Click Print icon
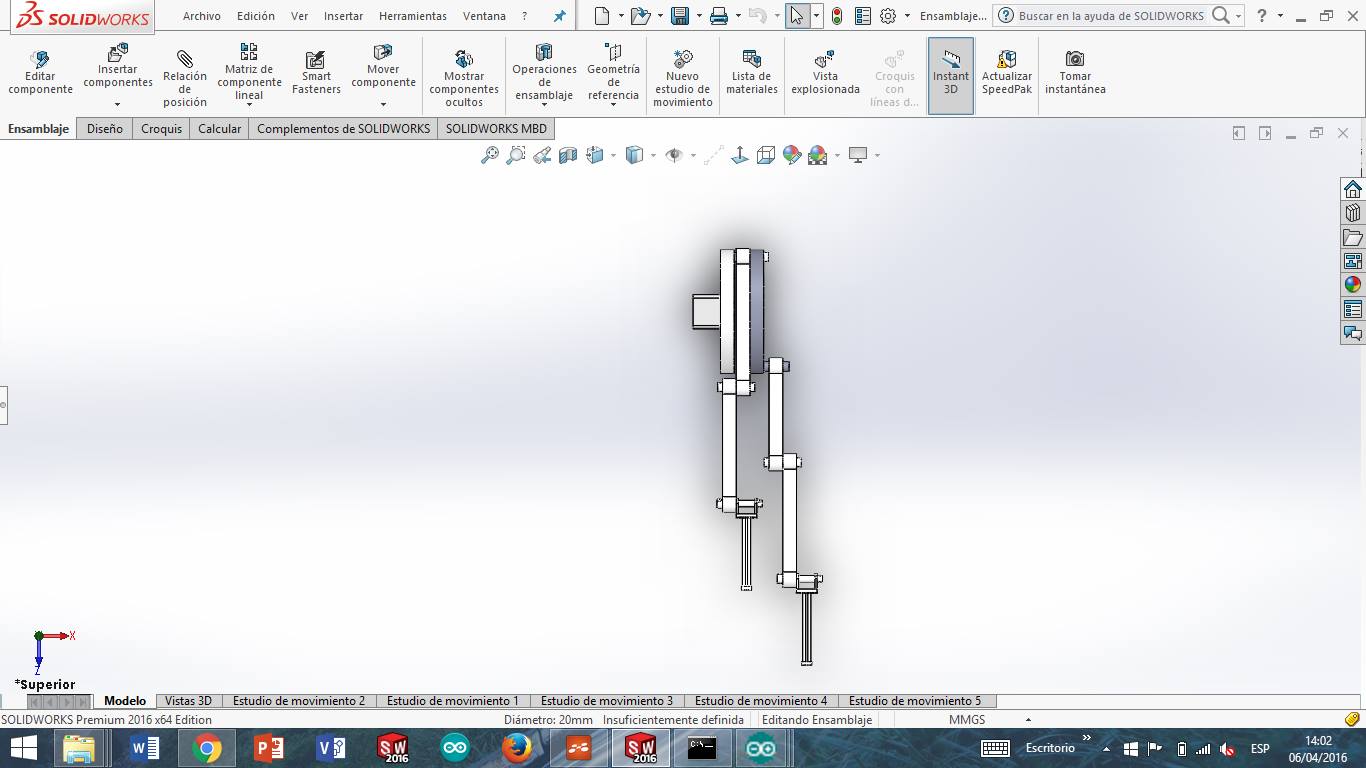This screenshot has width=1366, height=768. pyautogui.click(x=719, y=16)
